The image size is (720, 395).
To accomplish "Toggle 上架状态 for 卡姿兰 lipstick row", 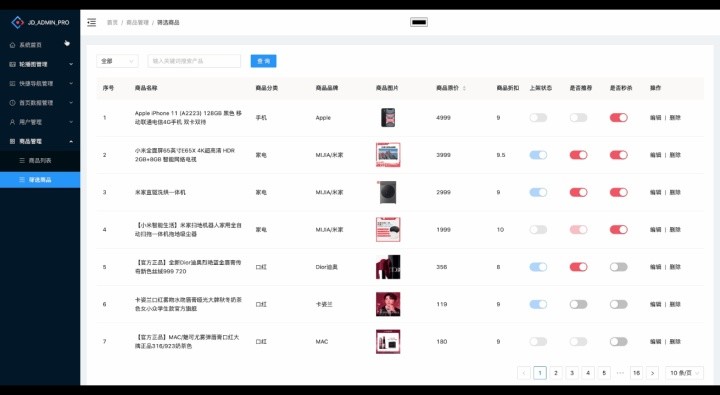I will coord(538,304).
